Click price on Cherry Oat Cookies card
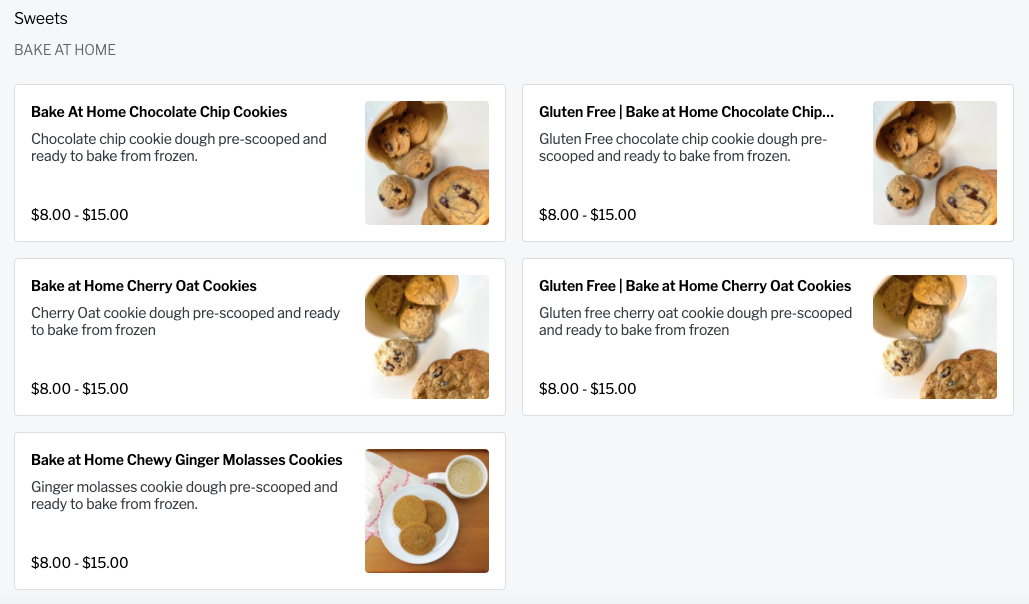The image size is (1029, 604). (80, 389)
